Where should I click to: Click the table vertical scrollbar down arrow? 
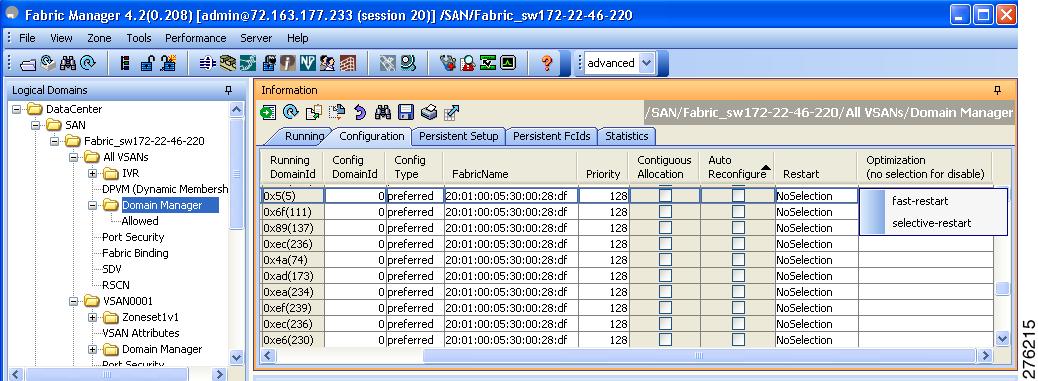(1003, 339)
